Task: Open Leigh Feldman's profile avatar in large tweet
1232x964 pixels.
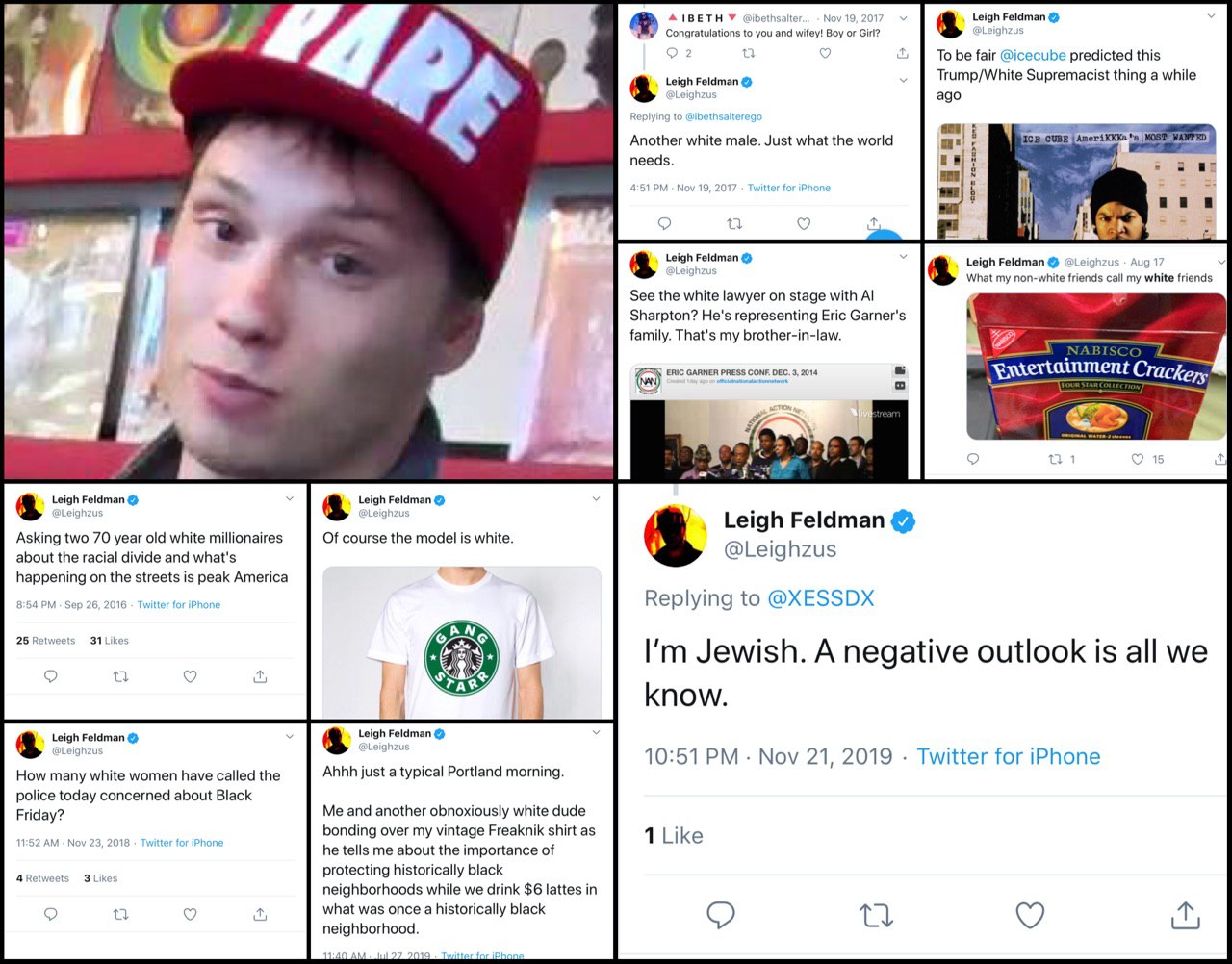Action: click(x=677, y=534)
